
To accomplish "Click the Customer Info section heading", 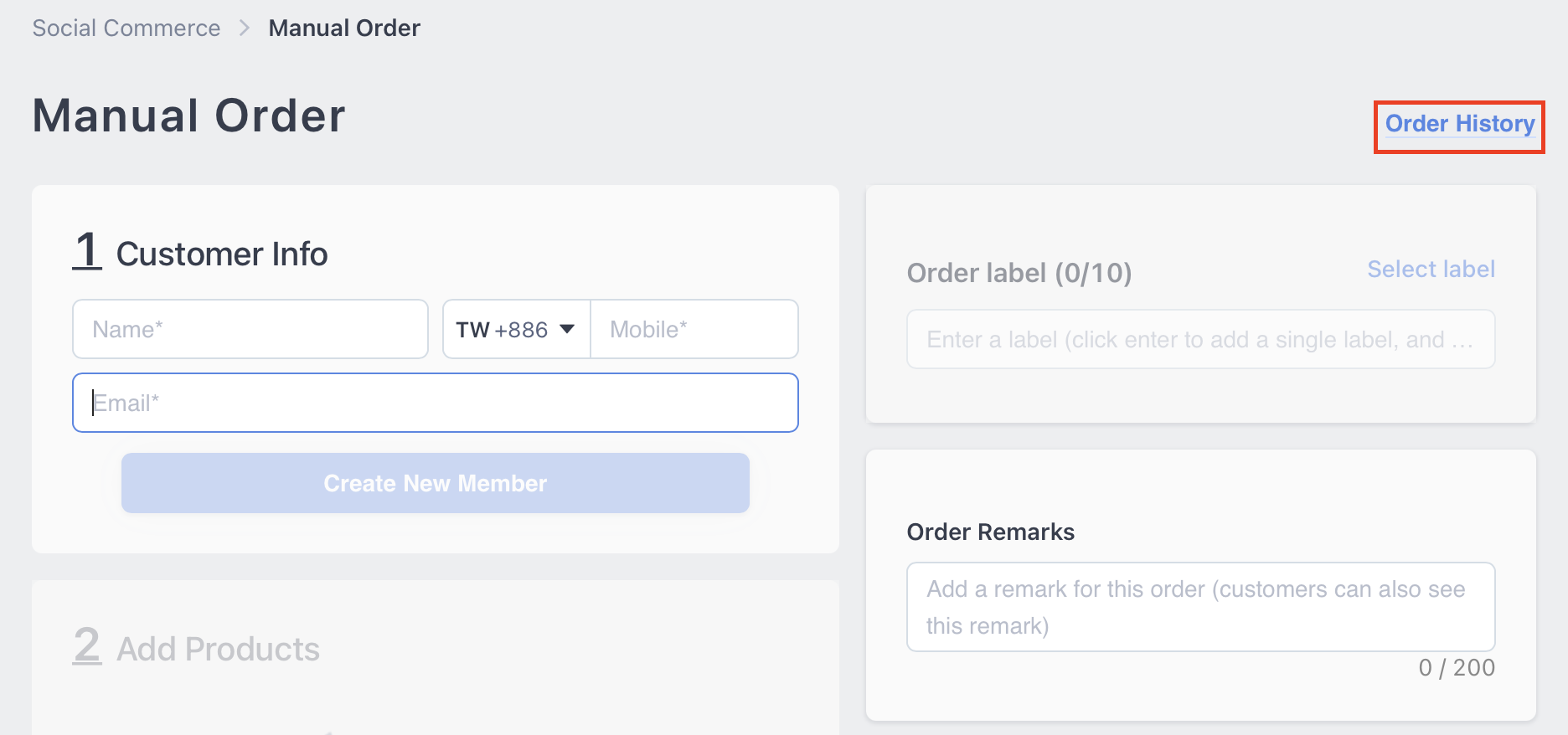I will (x=222, y=254).
